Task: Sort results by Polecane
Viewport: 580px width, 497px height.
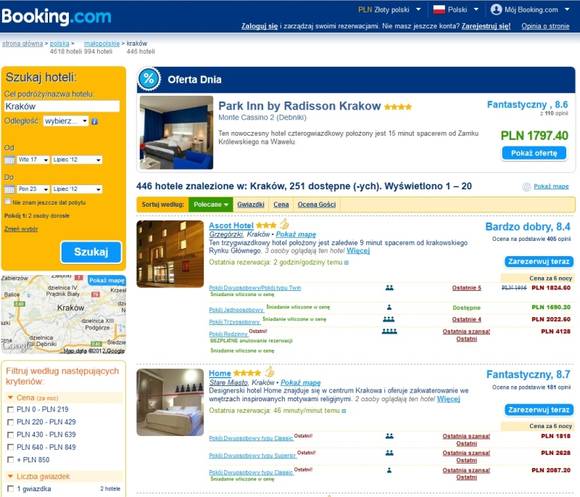Action: [211, 204]
